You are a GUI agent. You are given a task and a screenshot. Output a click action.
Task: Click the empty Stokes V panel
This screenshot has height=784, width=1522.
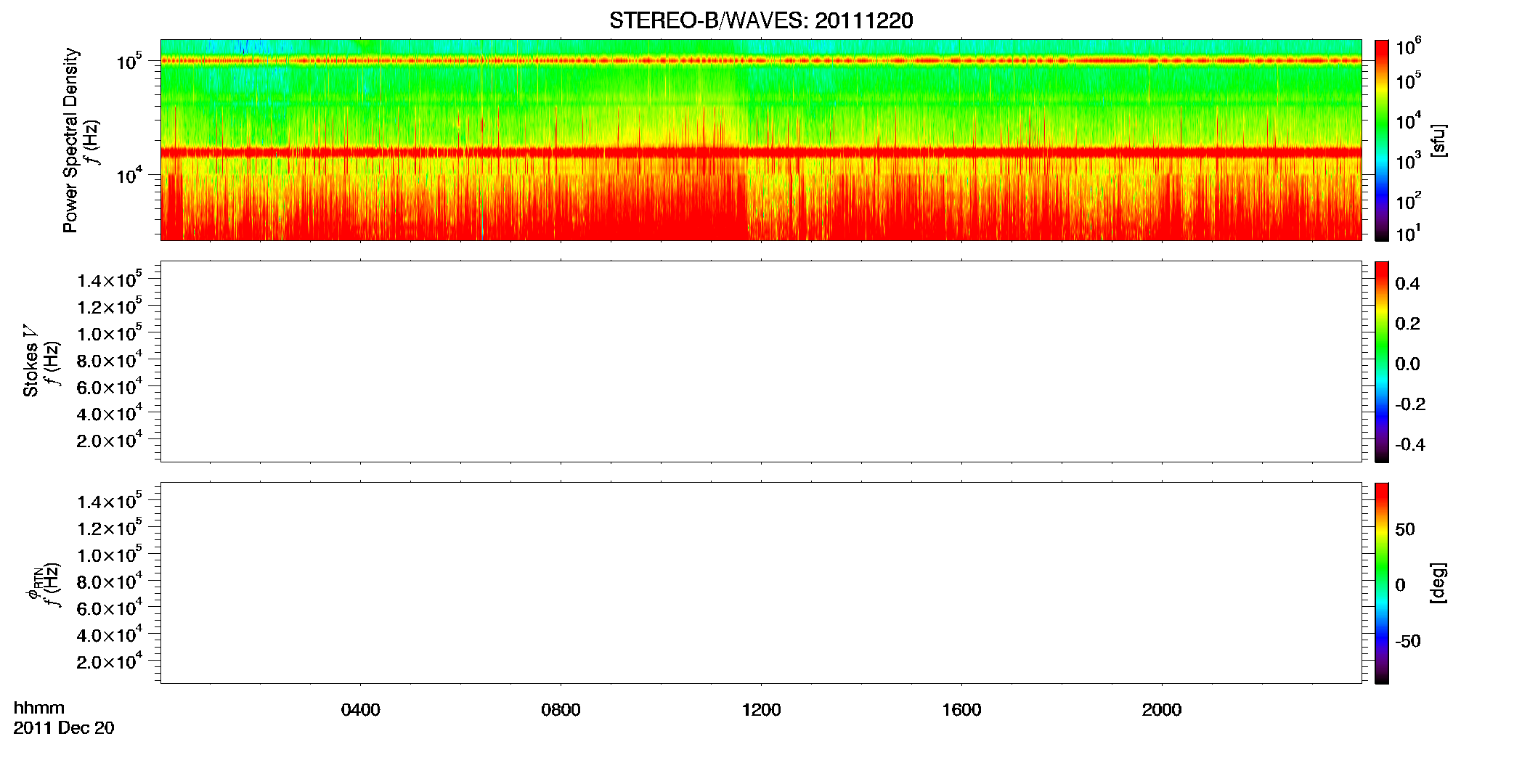(x=761, y=362)
